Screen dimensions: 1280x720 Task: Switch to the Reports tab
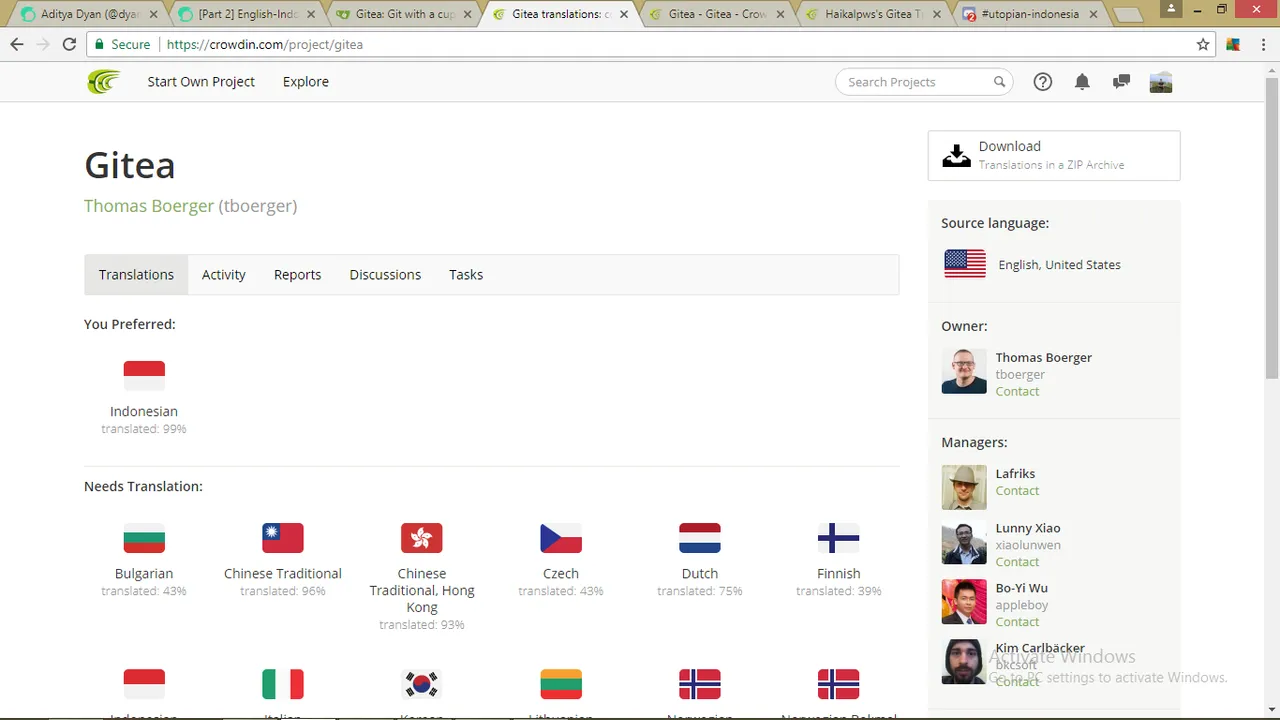coord(298,275)
